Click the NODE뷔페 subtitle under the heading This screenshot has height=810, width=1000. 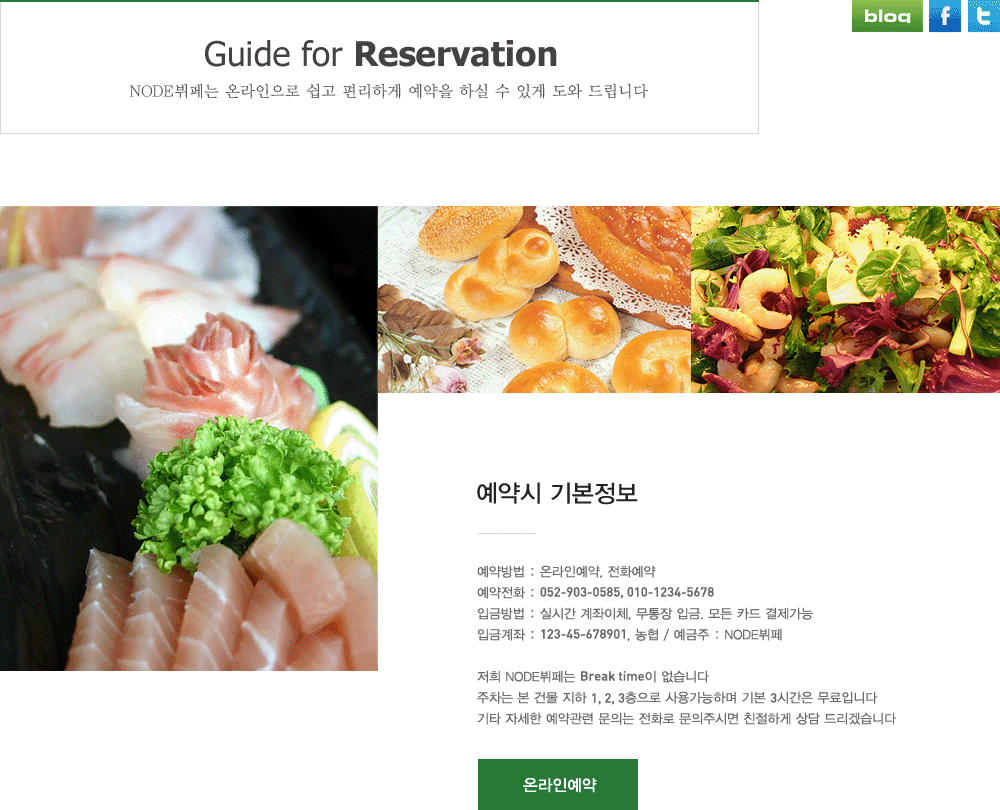(388, 91)
